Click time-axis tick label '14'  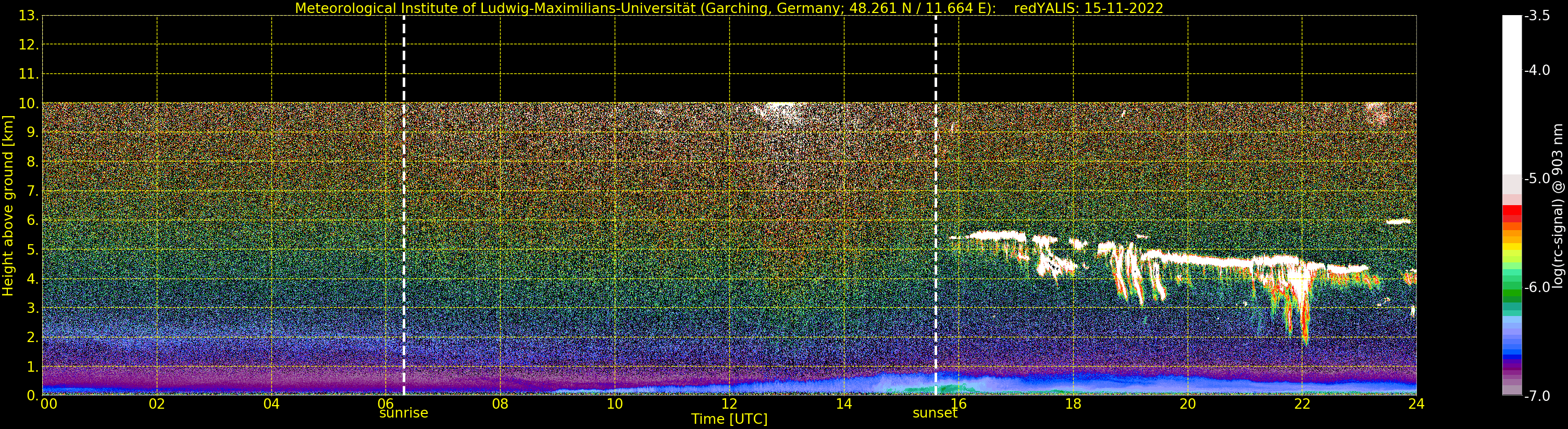(x=844, y=404)
